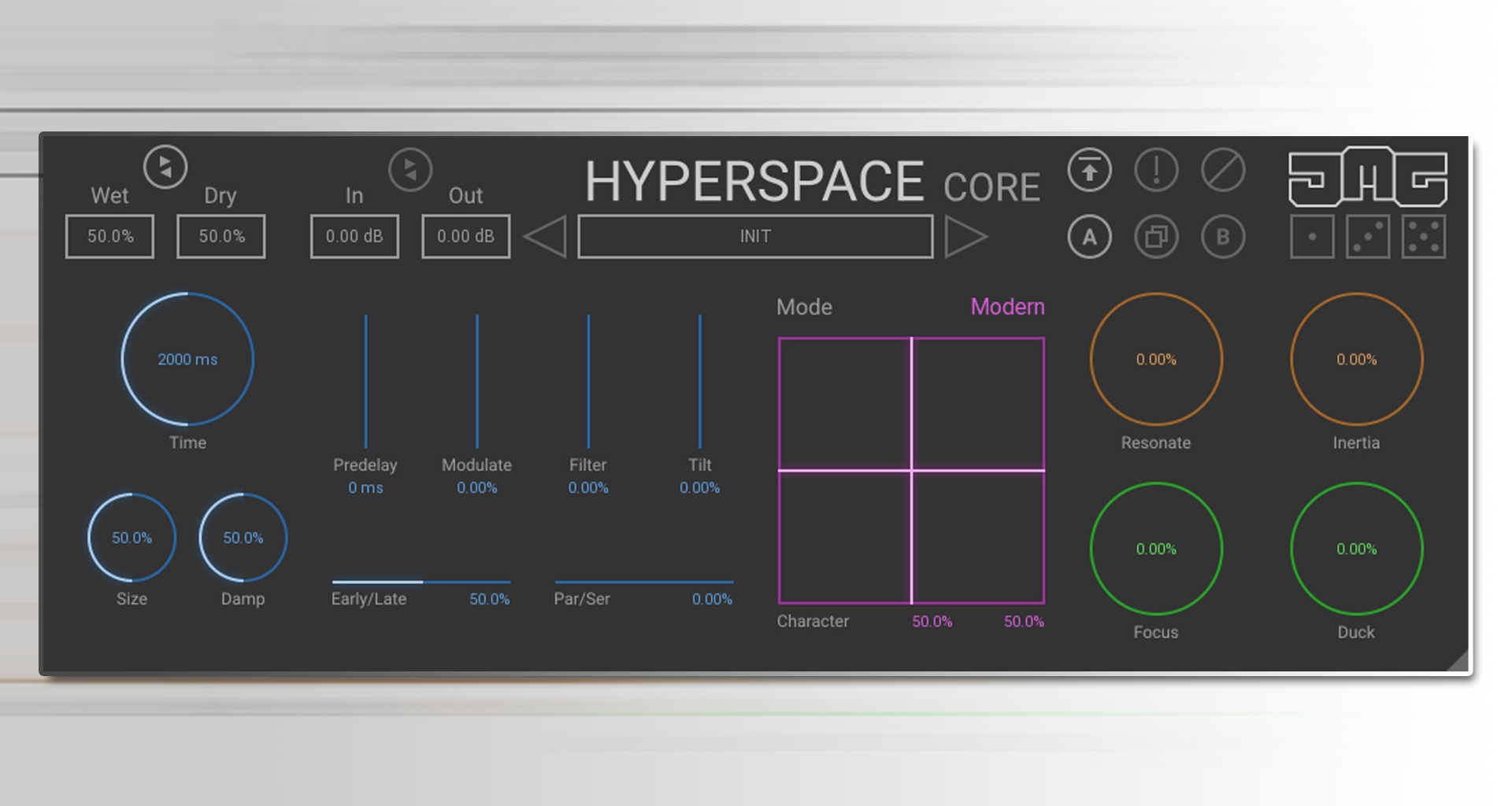The image size is (1512, 806).
Task: Click the resize handle in plugin corner
Action: coord(1458,660)
